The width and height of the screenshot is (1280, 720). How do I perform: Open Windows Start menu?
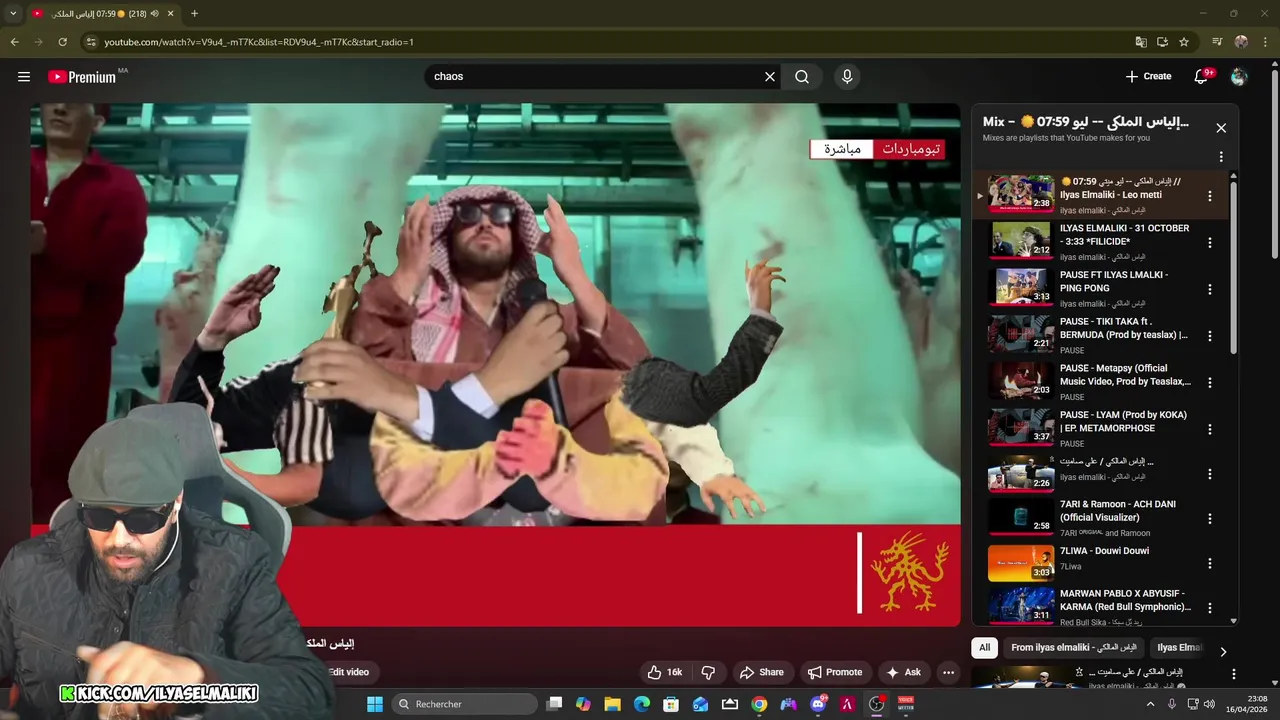pyautogui.click(x=375, y=704)
